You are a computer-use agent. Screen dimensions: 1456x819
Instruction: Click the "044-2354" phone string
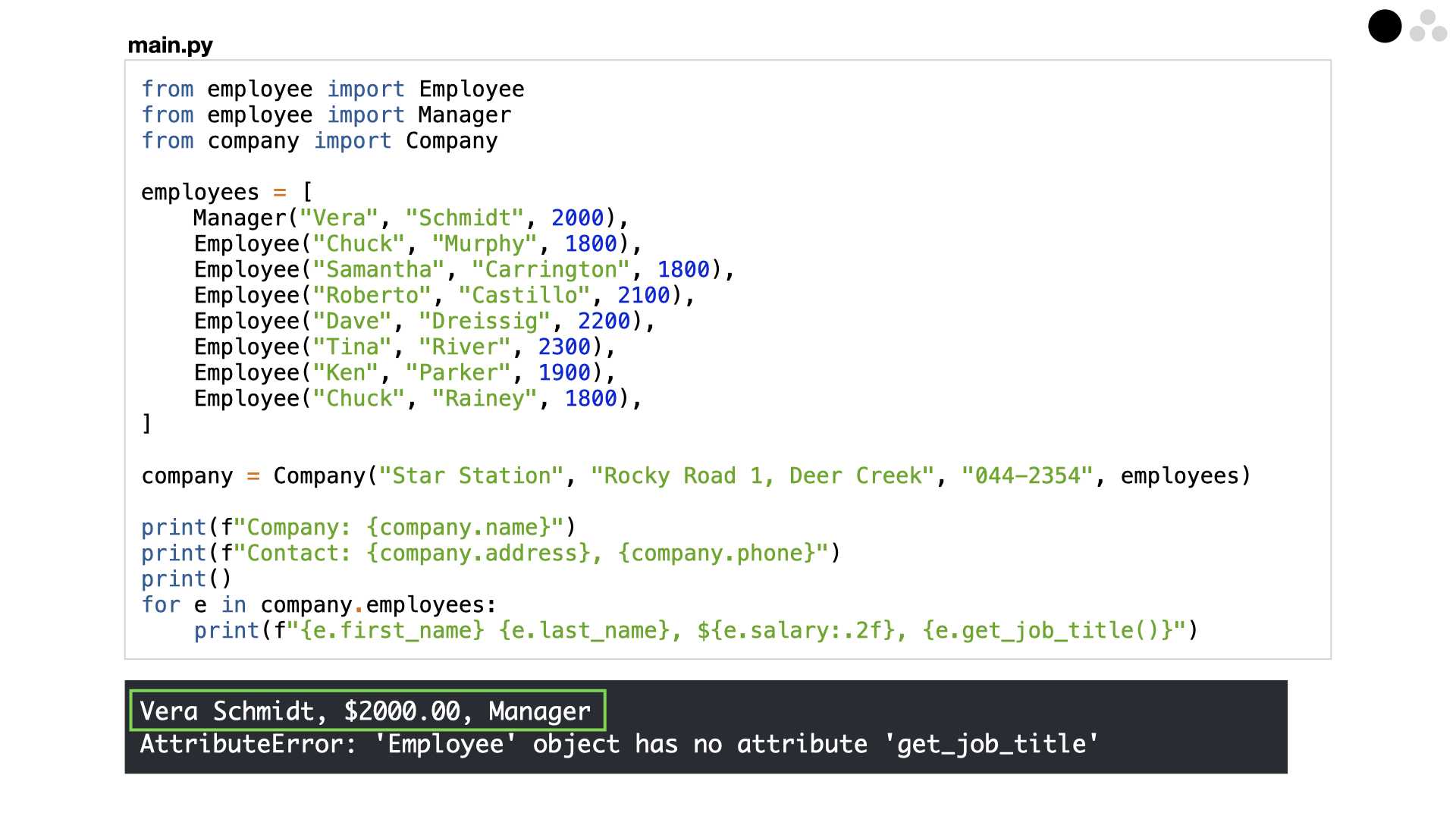1027,476
